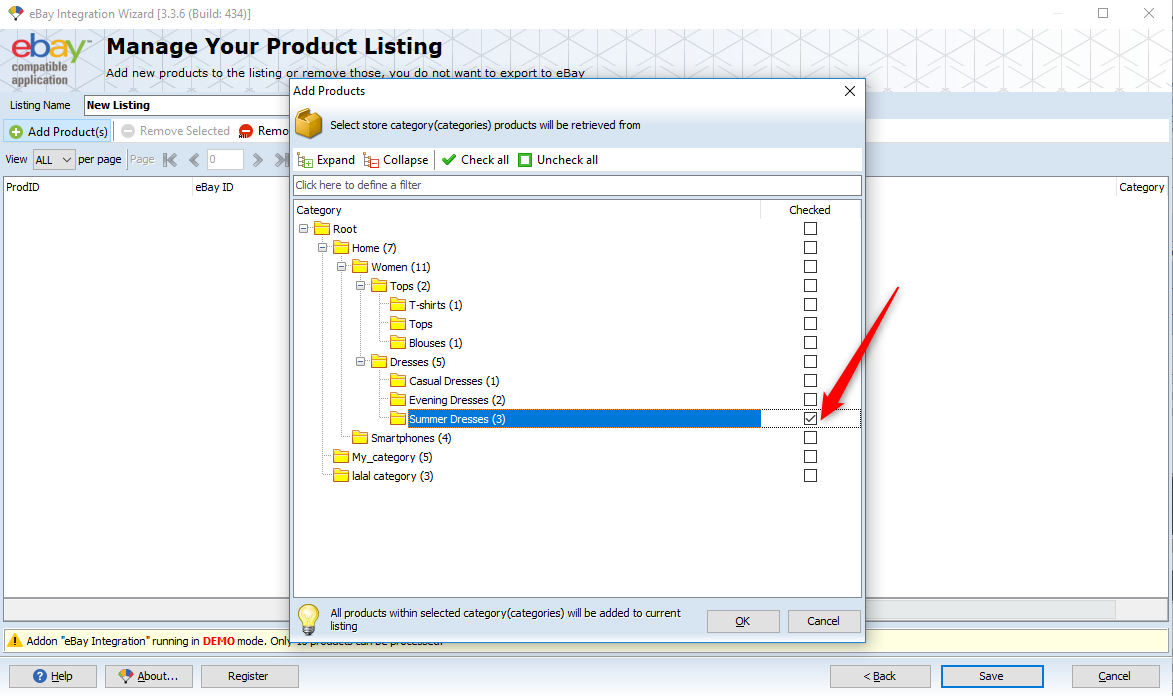Click the green Check all checkmark
Image resolution: width=1173 pixels, height=696 pixels.
(449, 159)
